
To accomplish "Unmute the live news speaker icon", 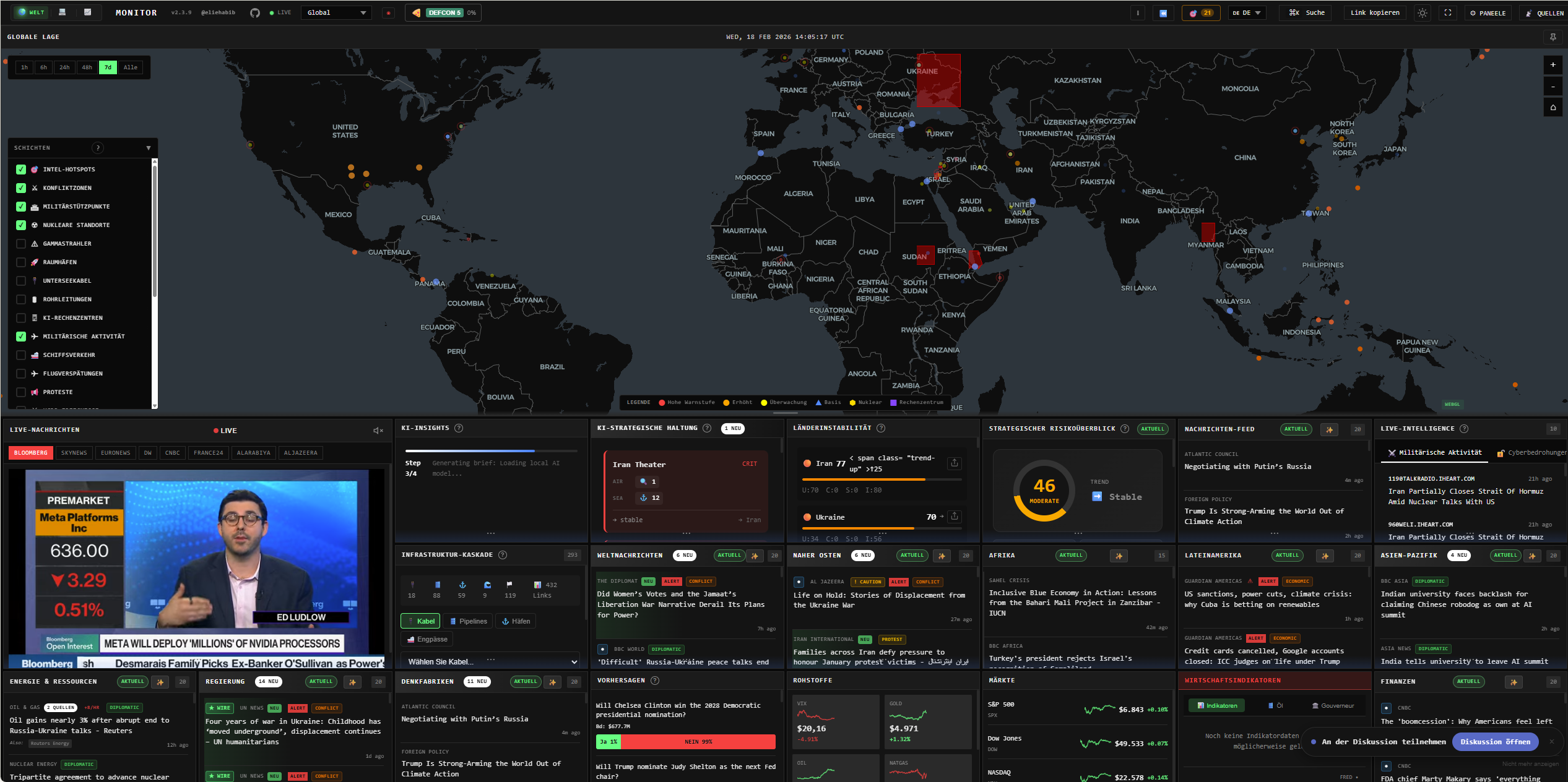I will pos(378,430).
